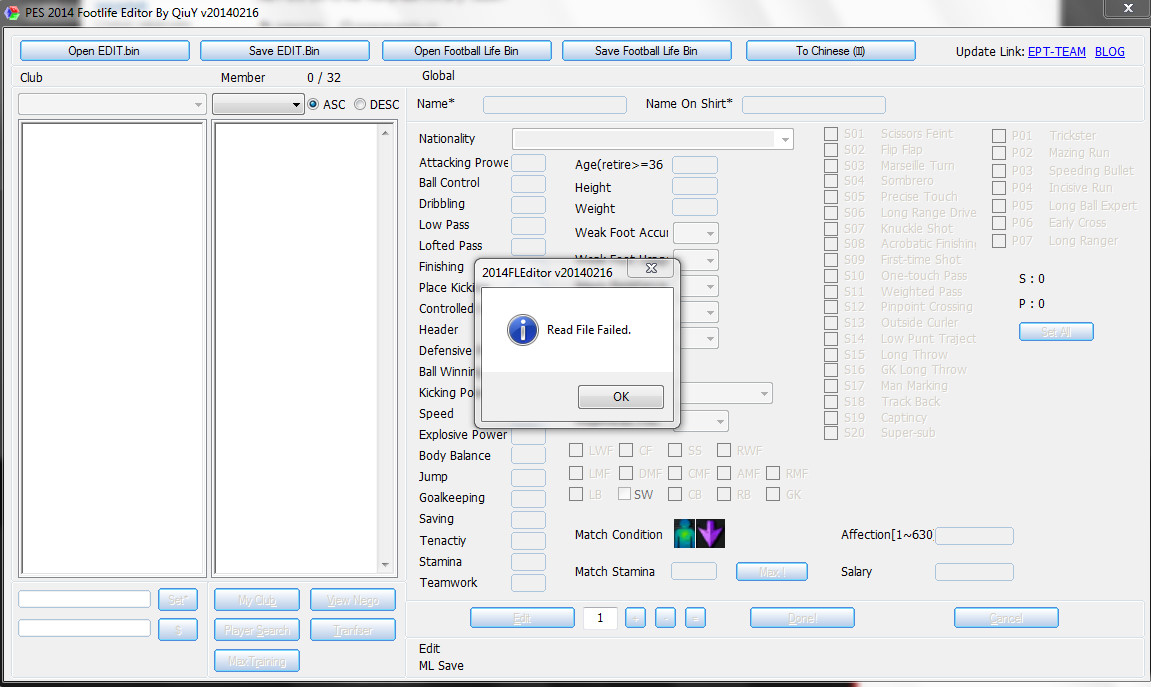This screenshot has height=687, width=1151.
Task: Expand the Weak Foot Accuracy dropdown
Action: click(x=696, y=233)
